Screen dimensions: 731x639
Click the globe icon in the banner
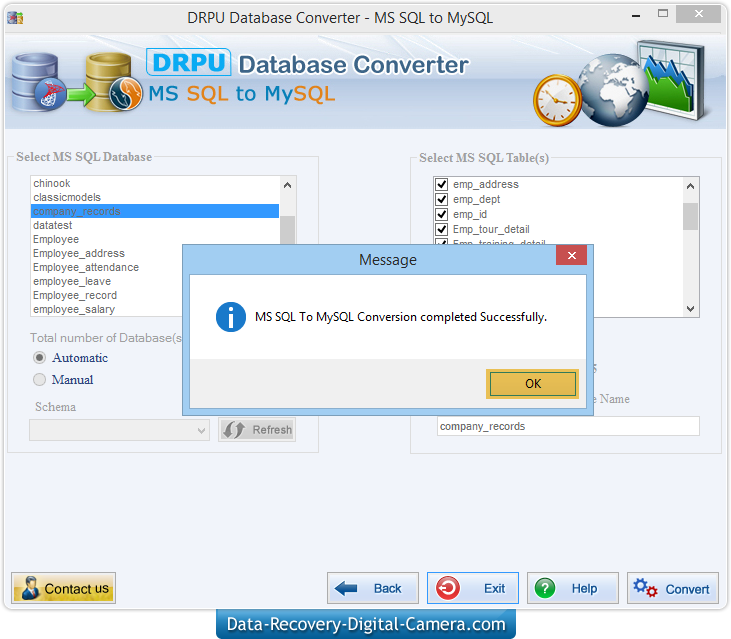613,90
